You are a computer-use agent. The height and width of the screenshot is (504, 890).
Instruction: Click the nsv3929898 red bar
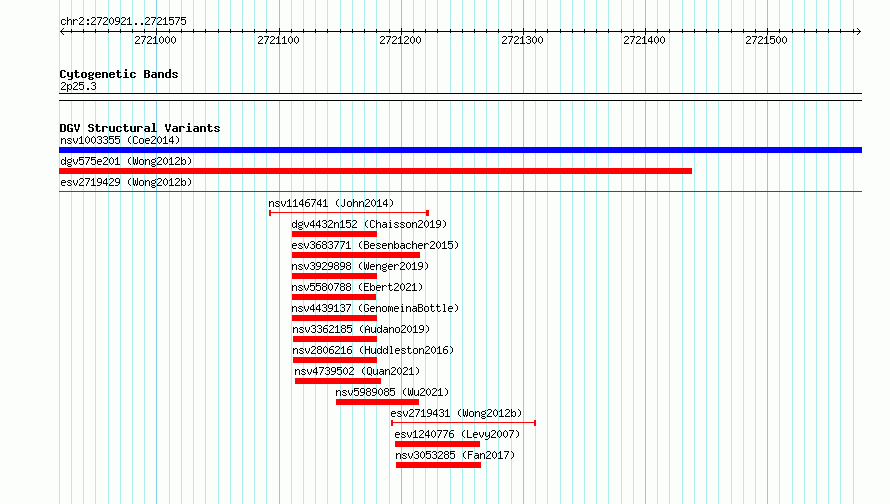[334, 276]
